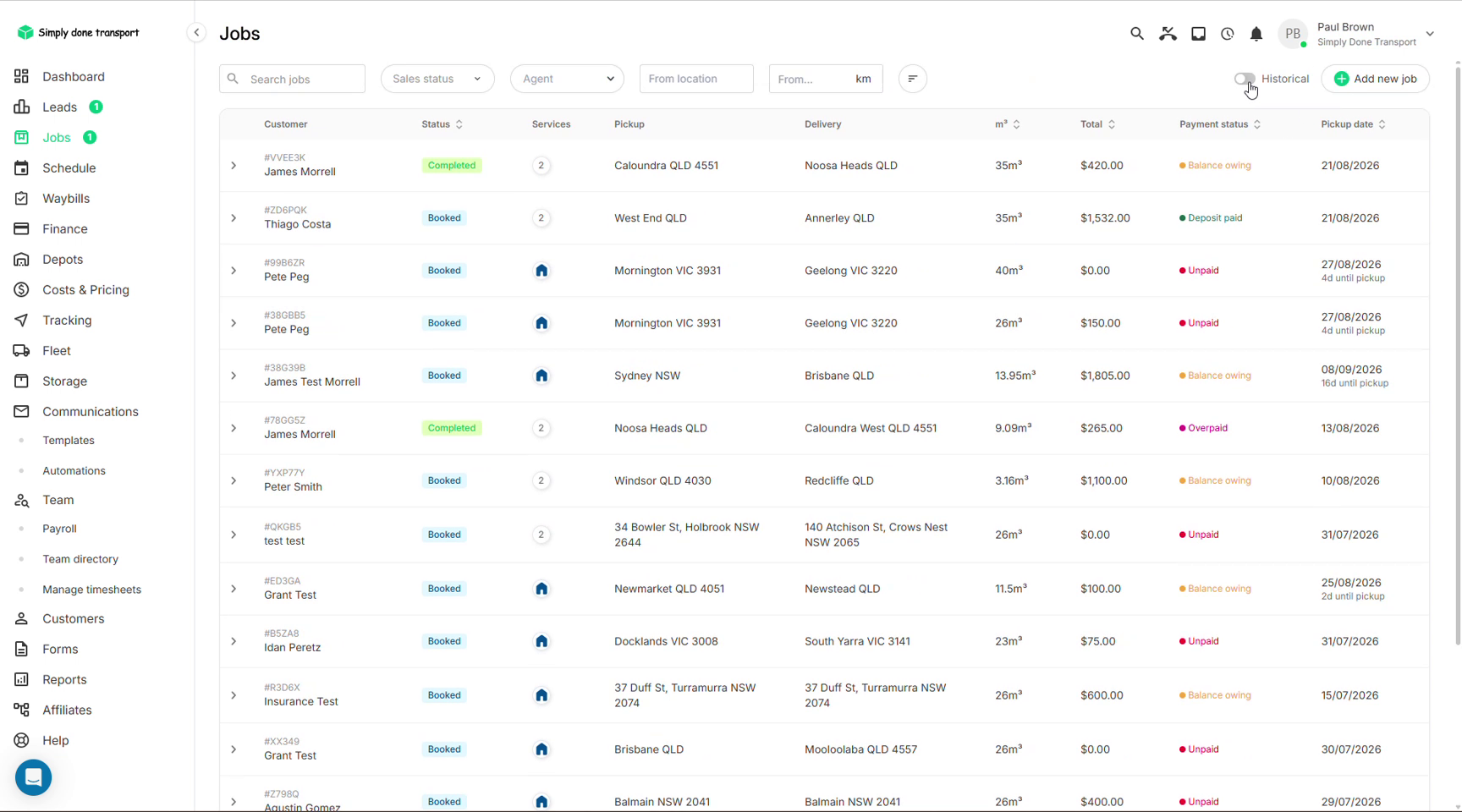Viewport: 1462px width, 812px height.
Task: Open the tablet icon in header
Action: (x=1198, y=34)
